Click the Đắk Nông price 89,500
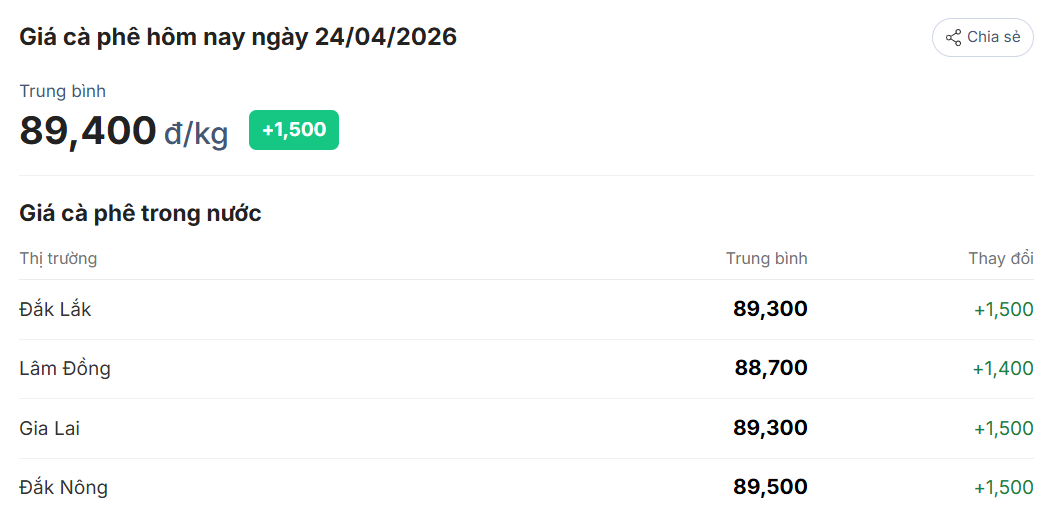Viewport: 1053px width, 513px height. coord(770,487)
